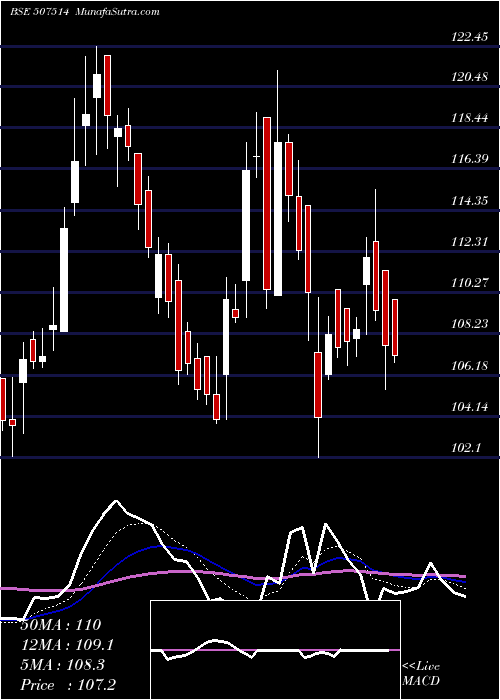Select the 102.1 price axis label
The image size is (500, 700).
[466, 448]
